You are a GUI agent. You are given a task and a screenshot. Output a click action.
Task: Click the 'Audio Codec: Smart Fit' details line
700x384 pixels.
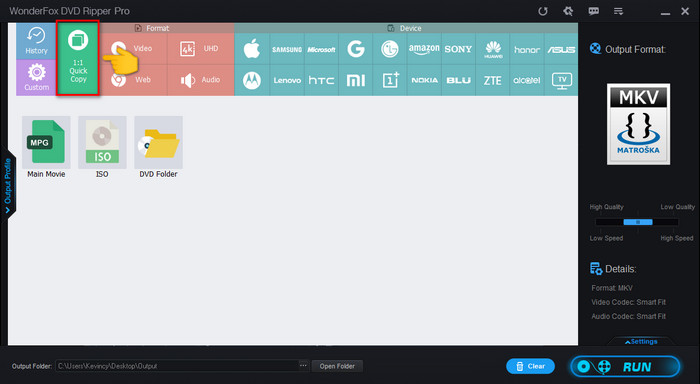click(629, 317)
